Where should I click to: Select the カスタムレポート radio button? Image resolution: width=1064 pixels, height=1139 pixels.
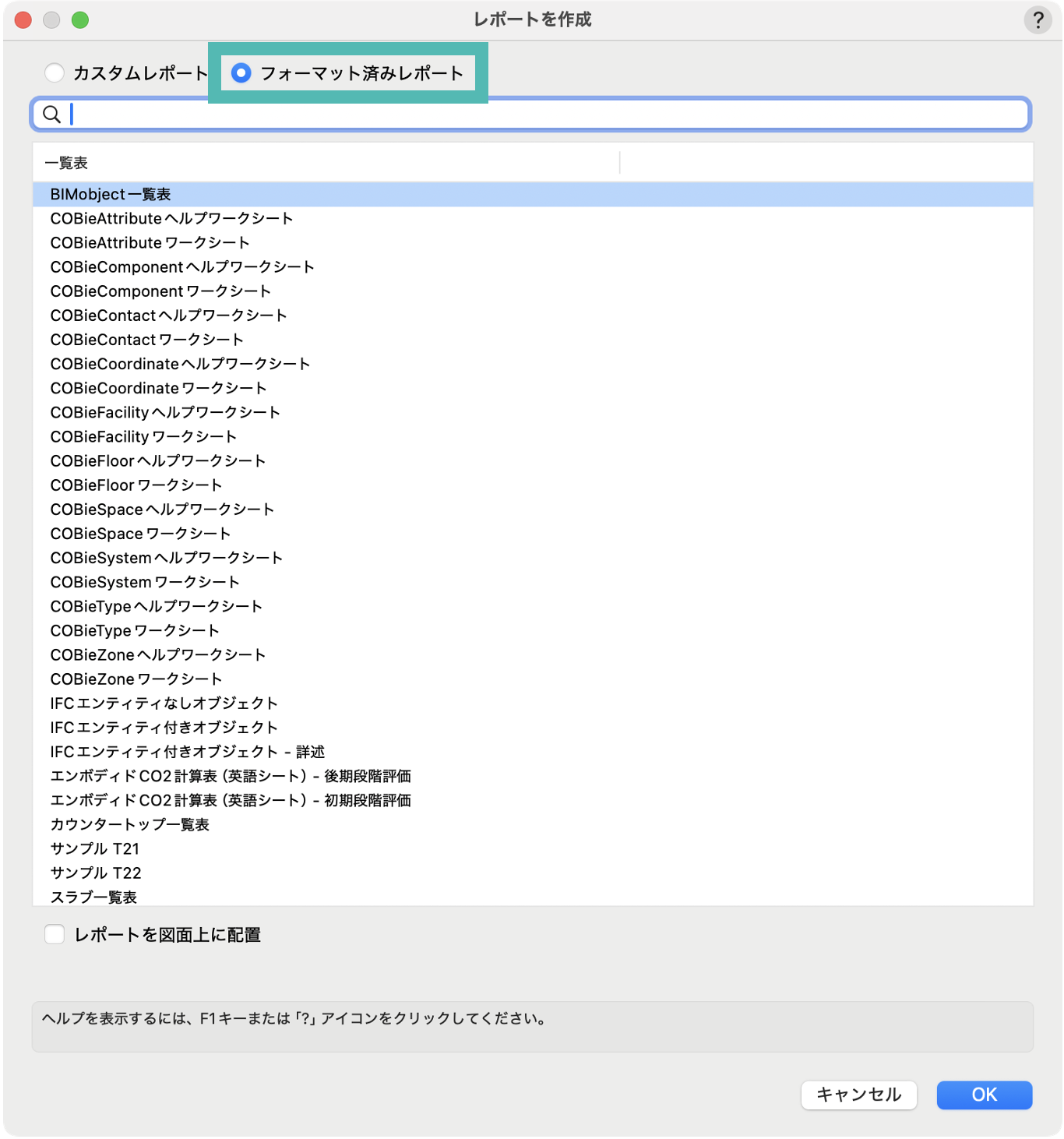point(55,73)
